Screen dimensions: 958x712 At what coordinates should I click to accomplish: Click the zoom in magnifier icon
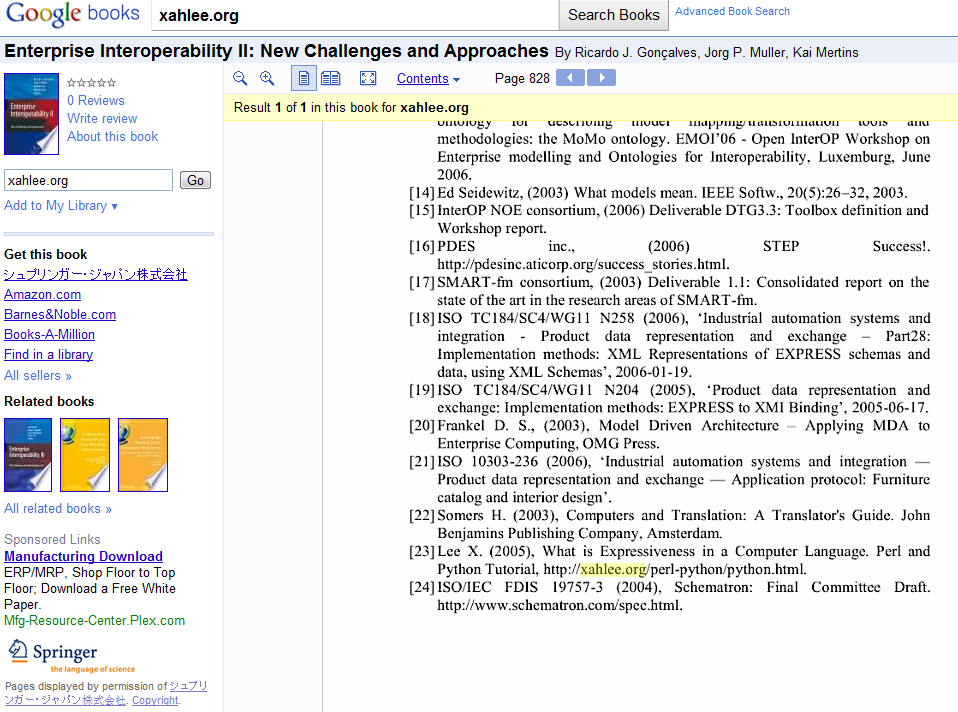click(x=267, y=78)
